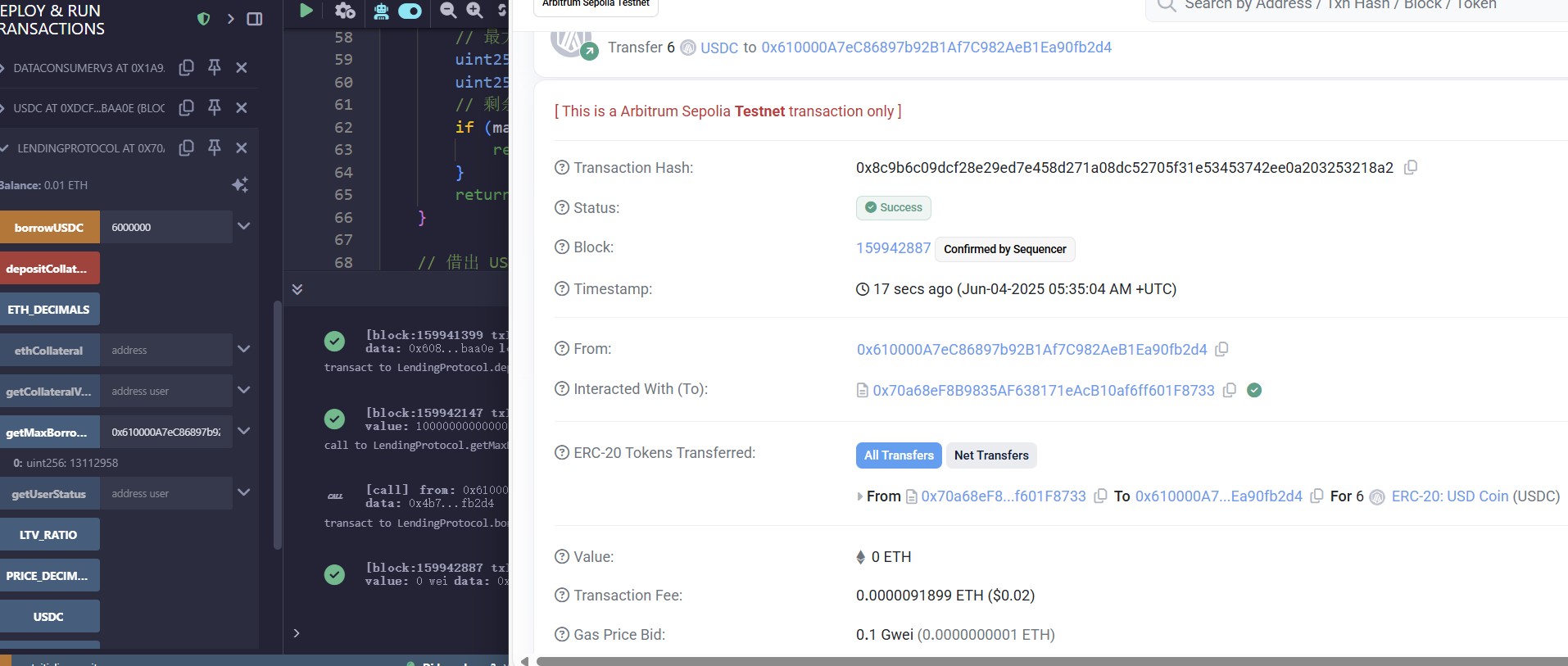Expand borrowUSDC function parameters
Viewport: 1568px width, 666px height.
tap(243, 226)
